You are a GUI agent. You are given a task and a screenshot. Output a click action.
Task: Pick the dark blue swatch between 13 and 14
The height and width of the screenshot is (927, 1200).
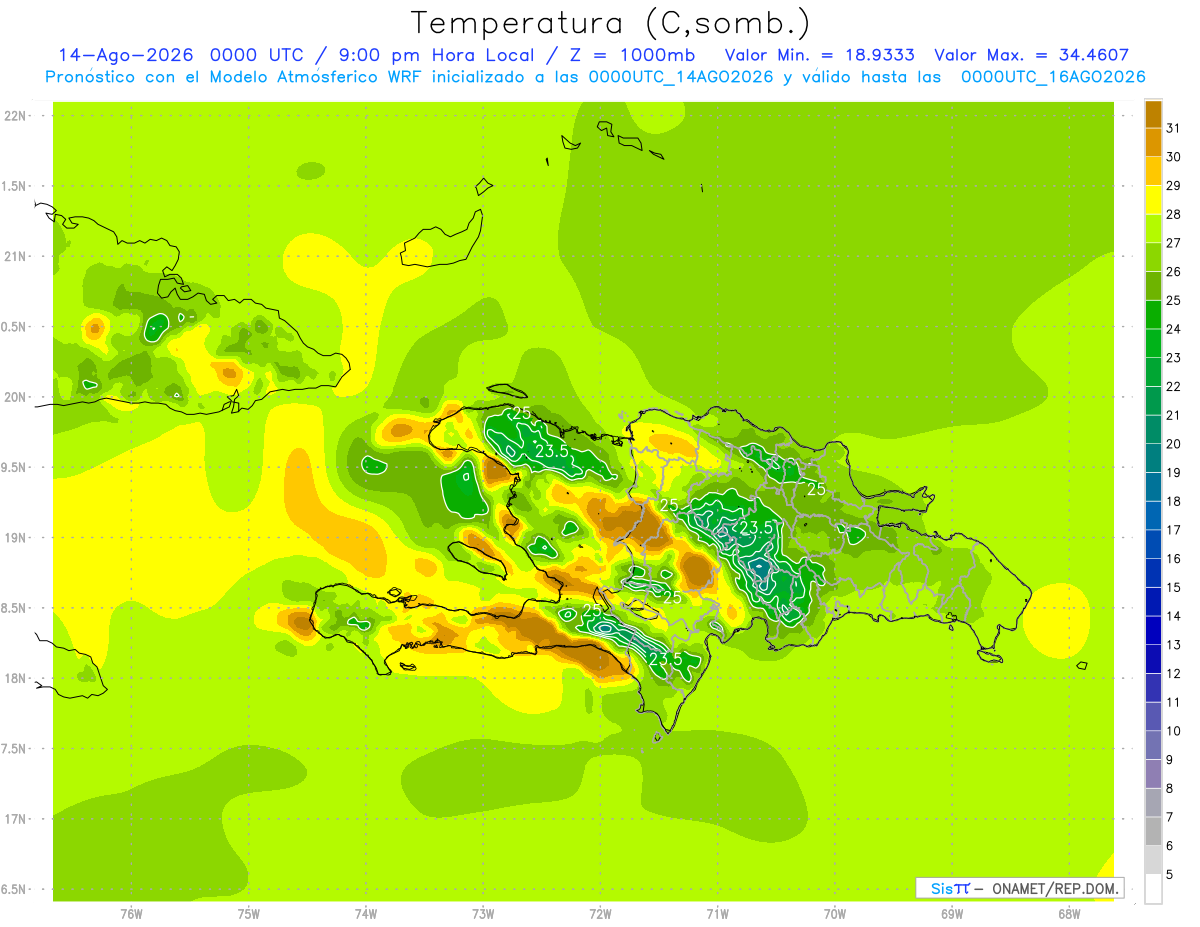point(1153,630)
